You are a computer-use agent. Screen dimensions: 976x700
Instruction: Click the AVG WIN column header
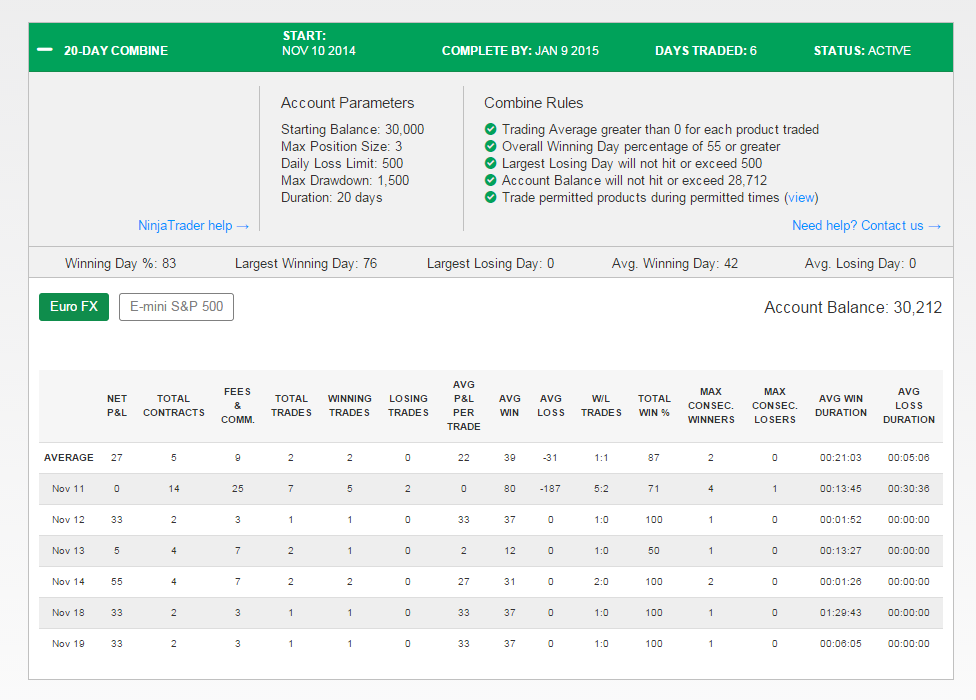click(509, 406)
